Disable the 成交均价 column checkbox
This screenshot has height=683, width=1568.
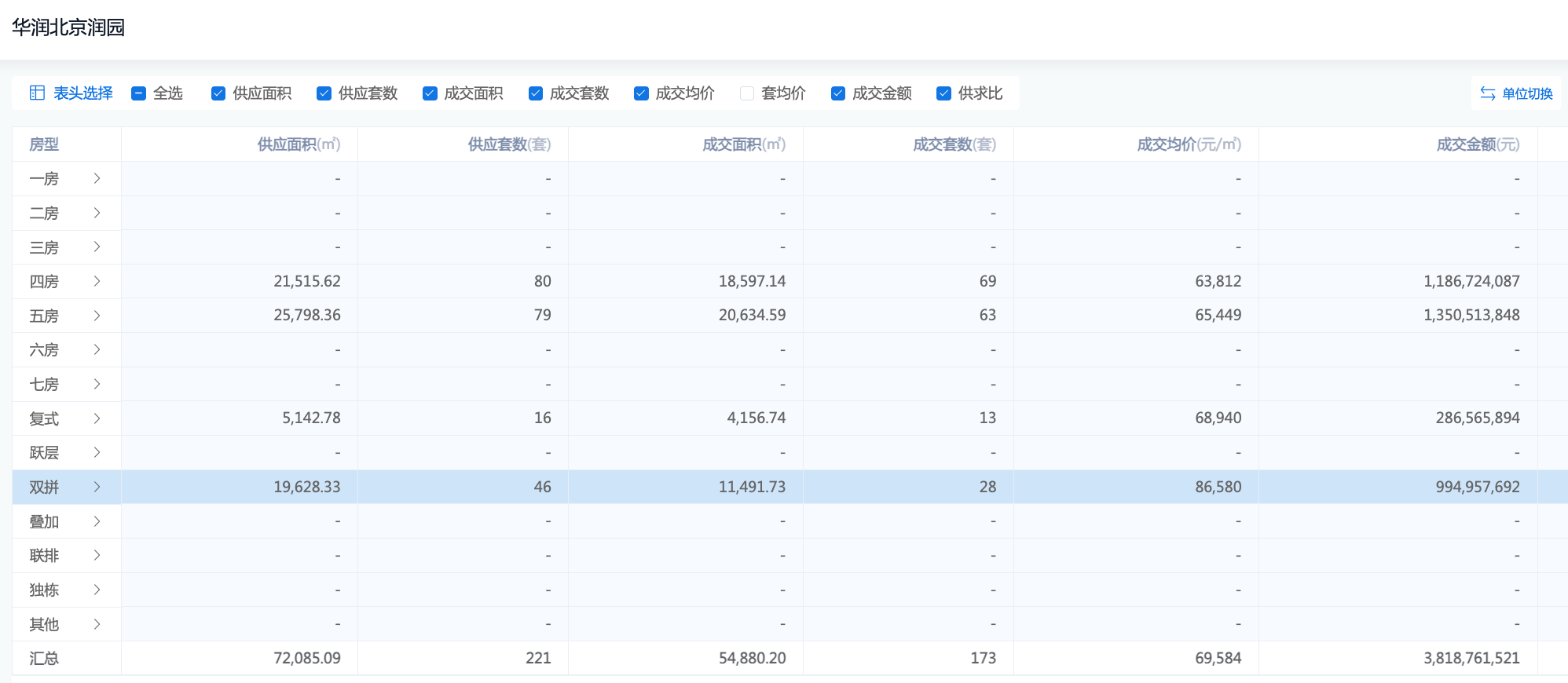pos(642,93)
